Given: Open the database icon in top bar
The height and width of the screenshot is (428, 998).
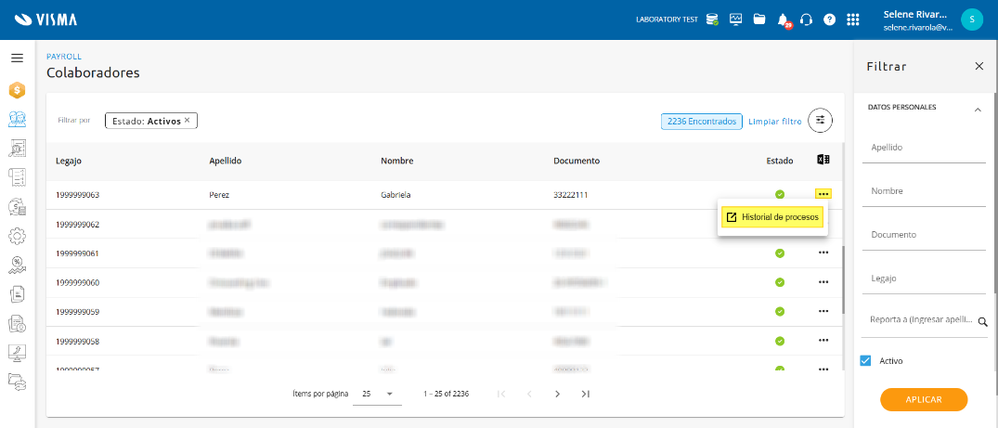Looking at the screenshot, I should pos(712,19).
